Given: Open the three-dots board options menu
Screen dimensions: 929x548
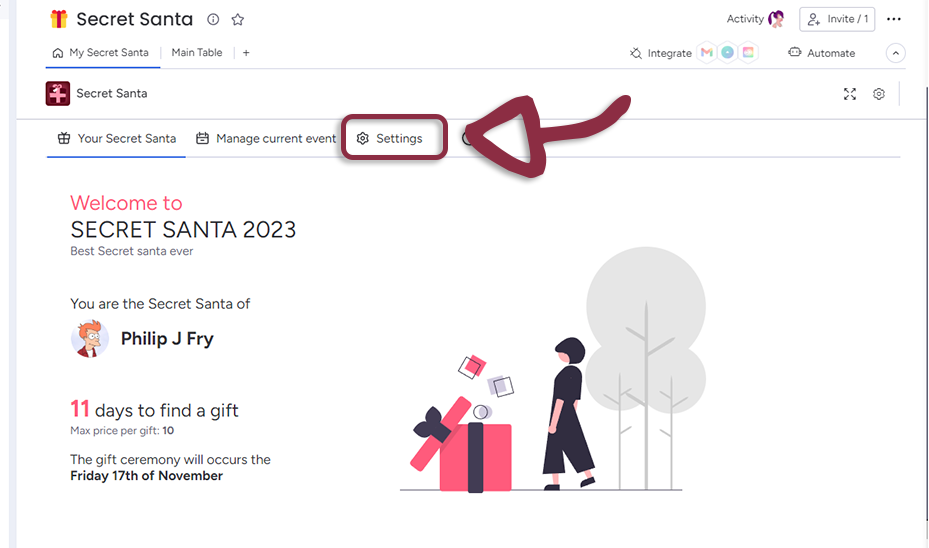Looking at the screenshot, I should click(894, 19).
